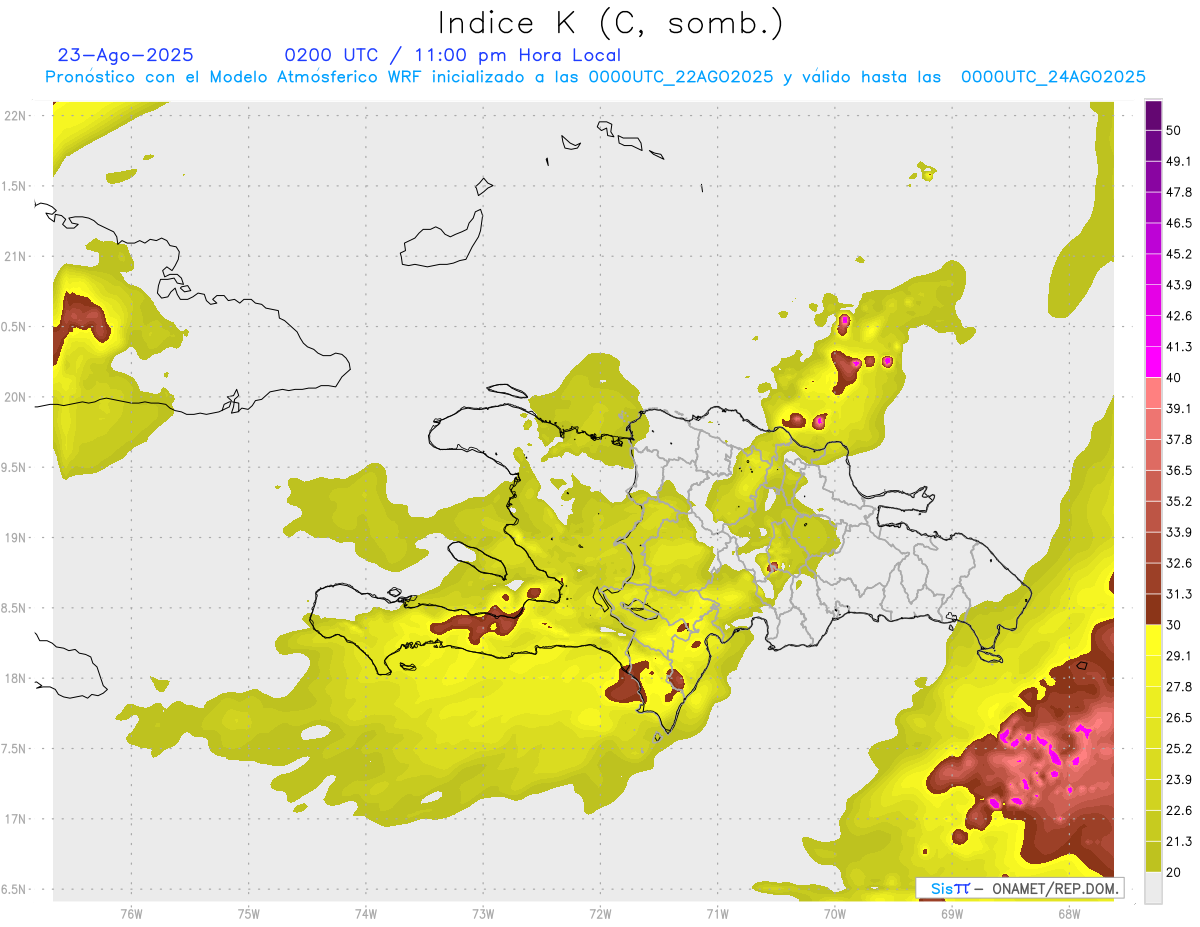Click the dark purple swatch above 50
Viewport: 1200px width, 927px height.
pos(1153,116)
